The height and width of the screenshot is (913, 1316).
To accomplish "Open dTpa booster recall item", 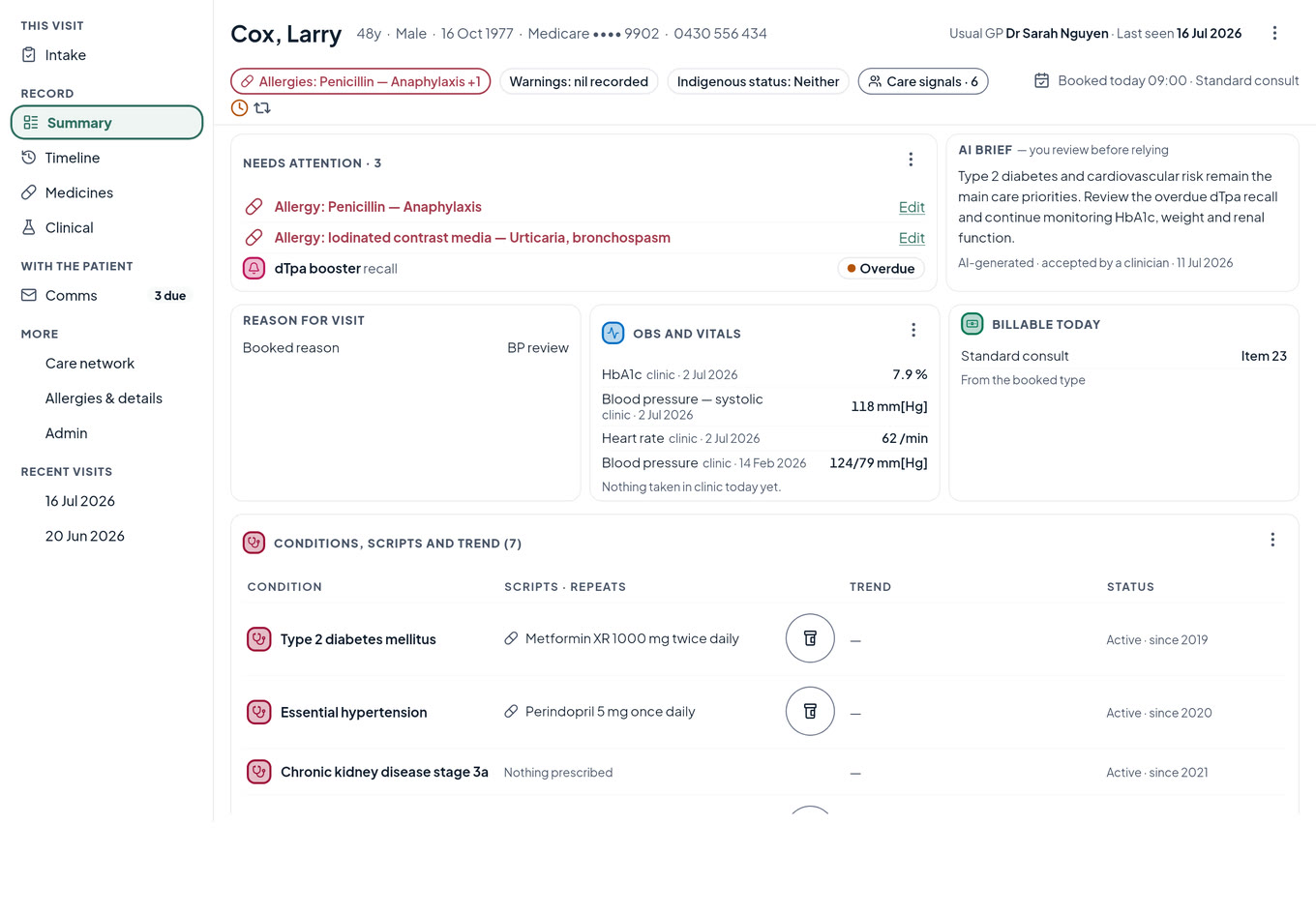I will (583, 269).
